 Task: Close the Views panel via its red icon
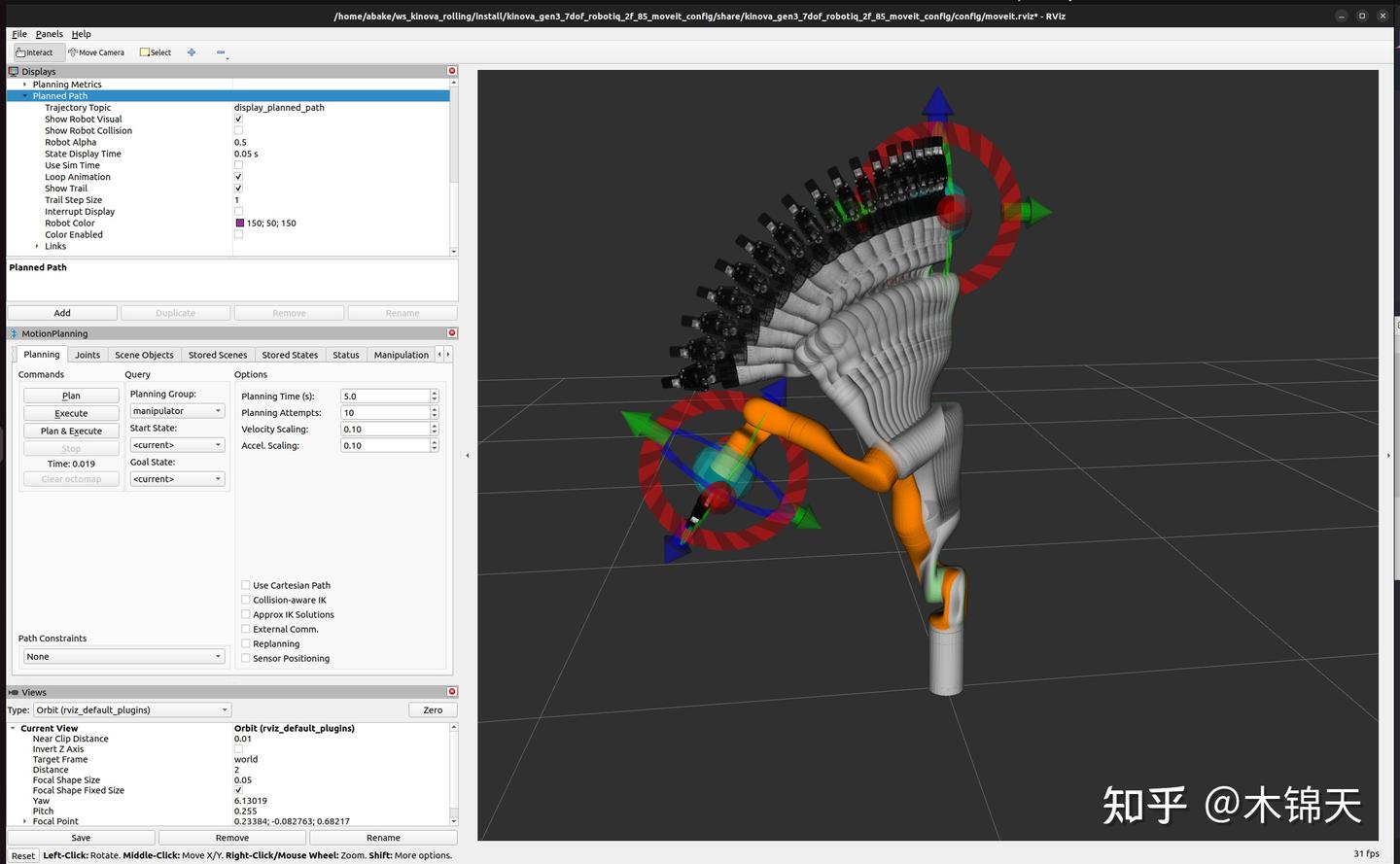tap(451, 692)
